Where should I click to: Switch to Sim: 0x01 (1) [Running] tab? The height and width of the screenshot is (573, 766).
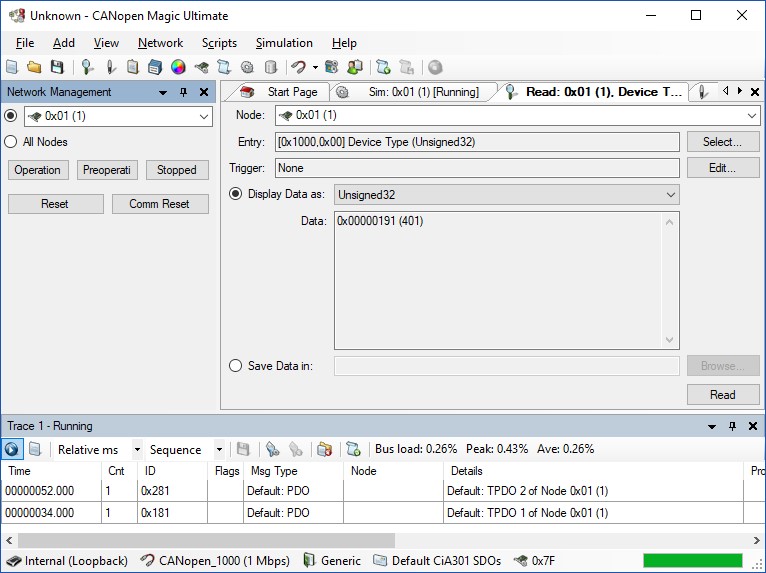[414, 92]
